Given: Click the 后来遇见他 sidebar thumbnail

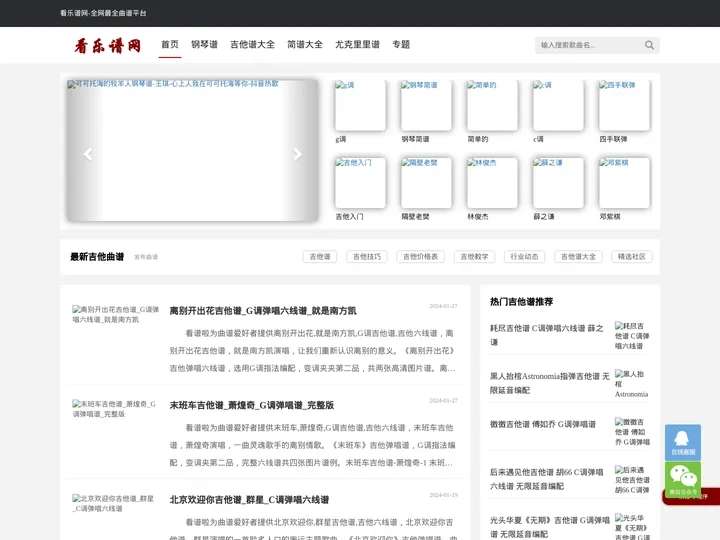Looking at the screenshot, I should (x=632, y=480).
